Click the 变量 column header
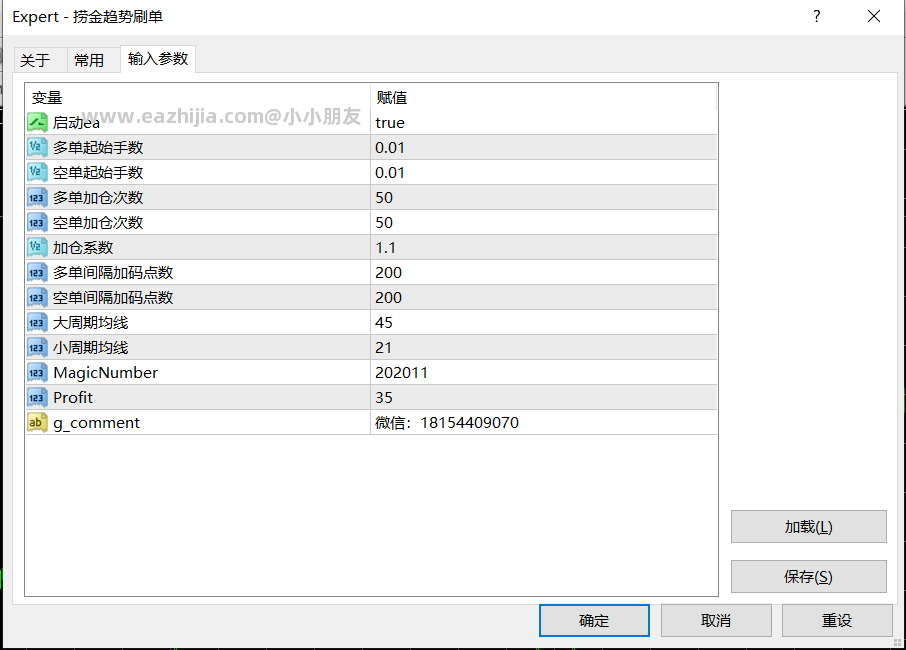The height and width of the screenshot is (650, 906). pyautogui.click(x=198, y=97)
